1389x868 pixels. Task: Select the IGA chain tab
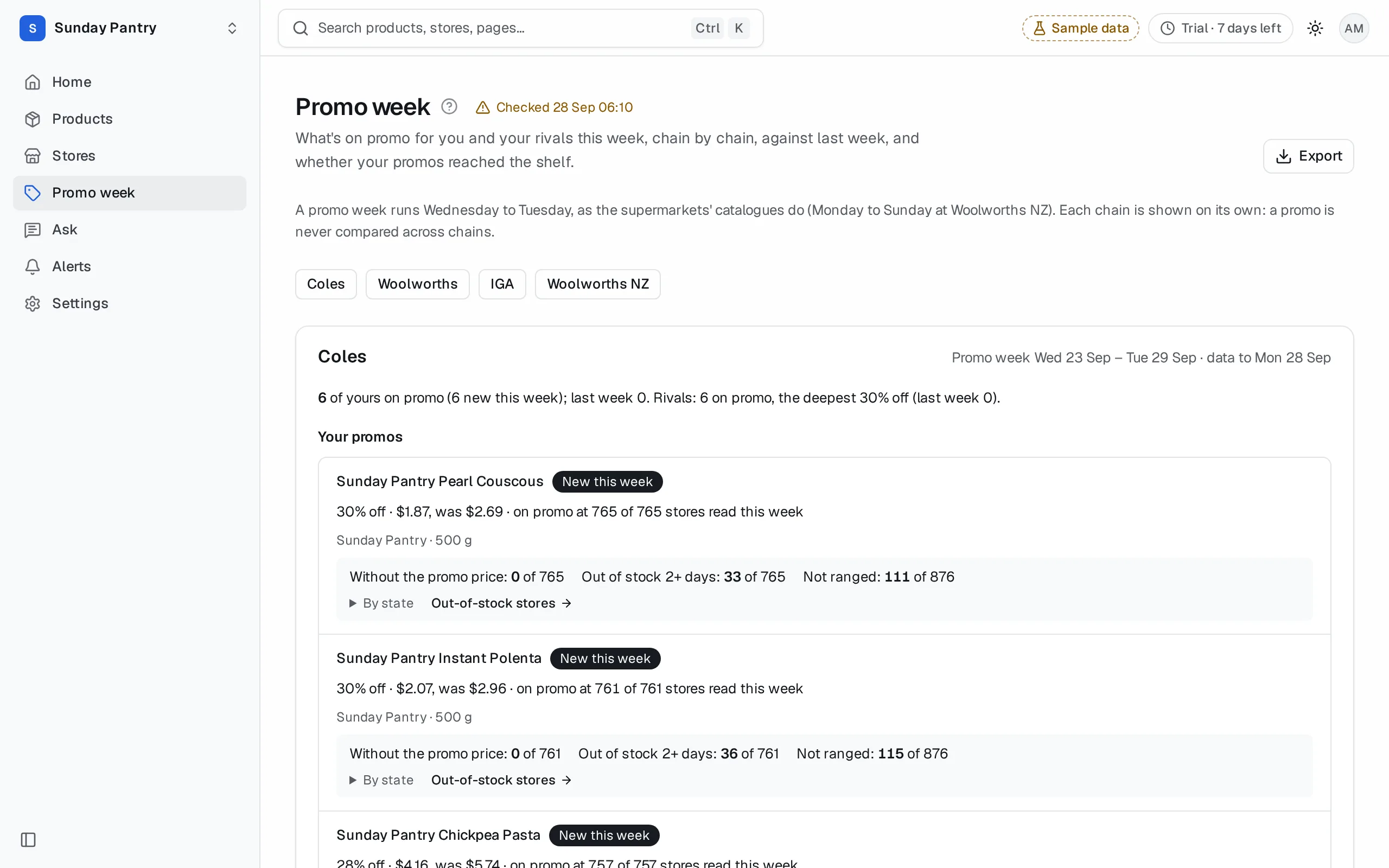pos(502,284)
